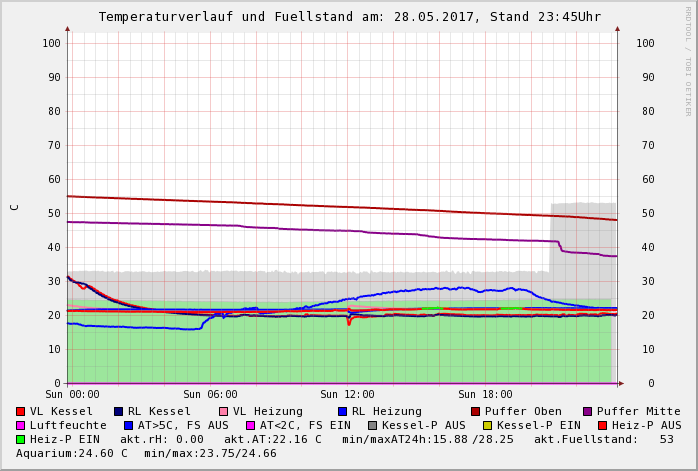The image size is (698, 471).
Task: Select the blue RL Heizung legend swatch
Action: [x=343, y=412]
